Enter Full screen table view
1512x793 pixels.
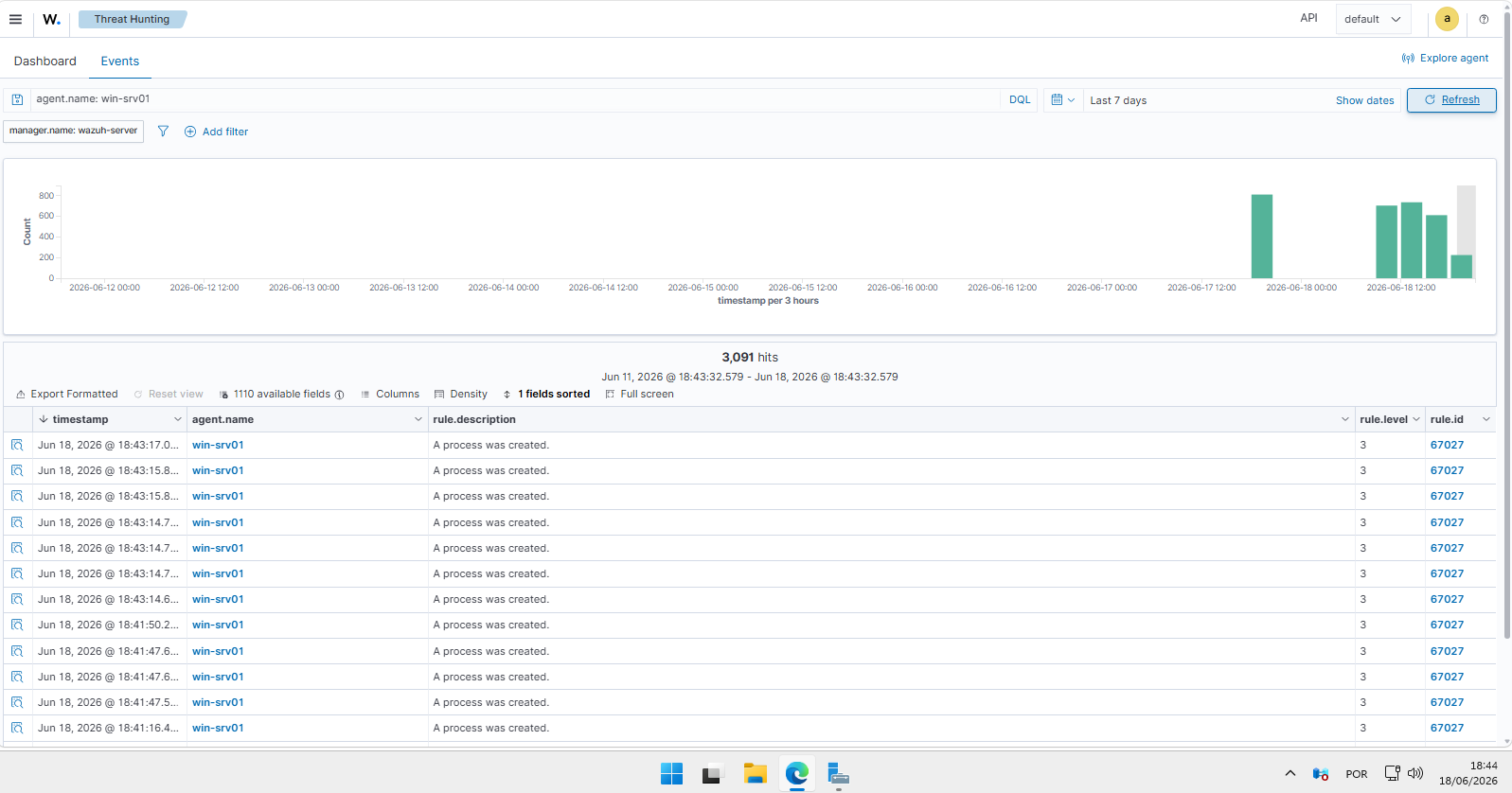click(640, 394)
